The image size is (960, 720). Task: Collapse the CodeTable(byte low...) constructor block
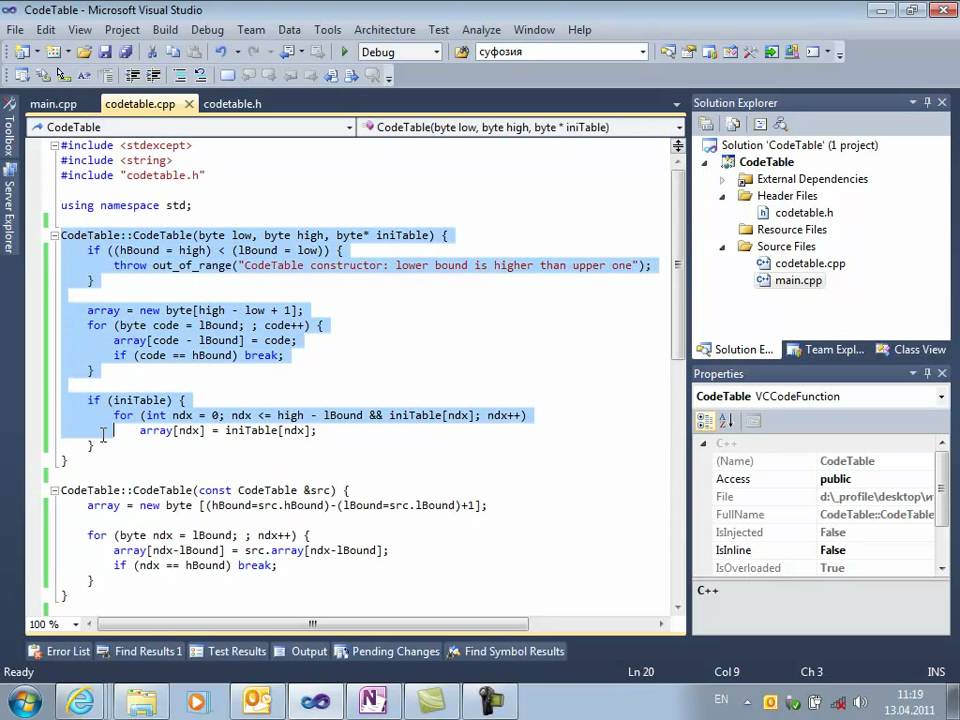54,236
